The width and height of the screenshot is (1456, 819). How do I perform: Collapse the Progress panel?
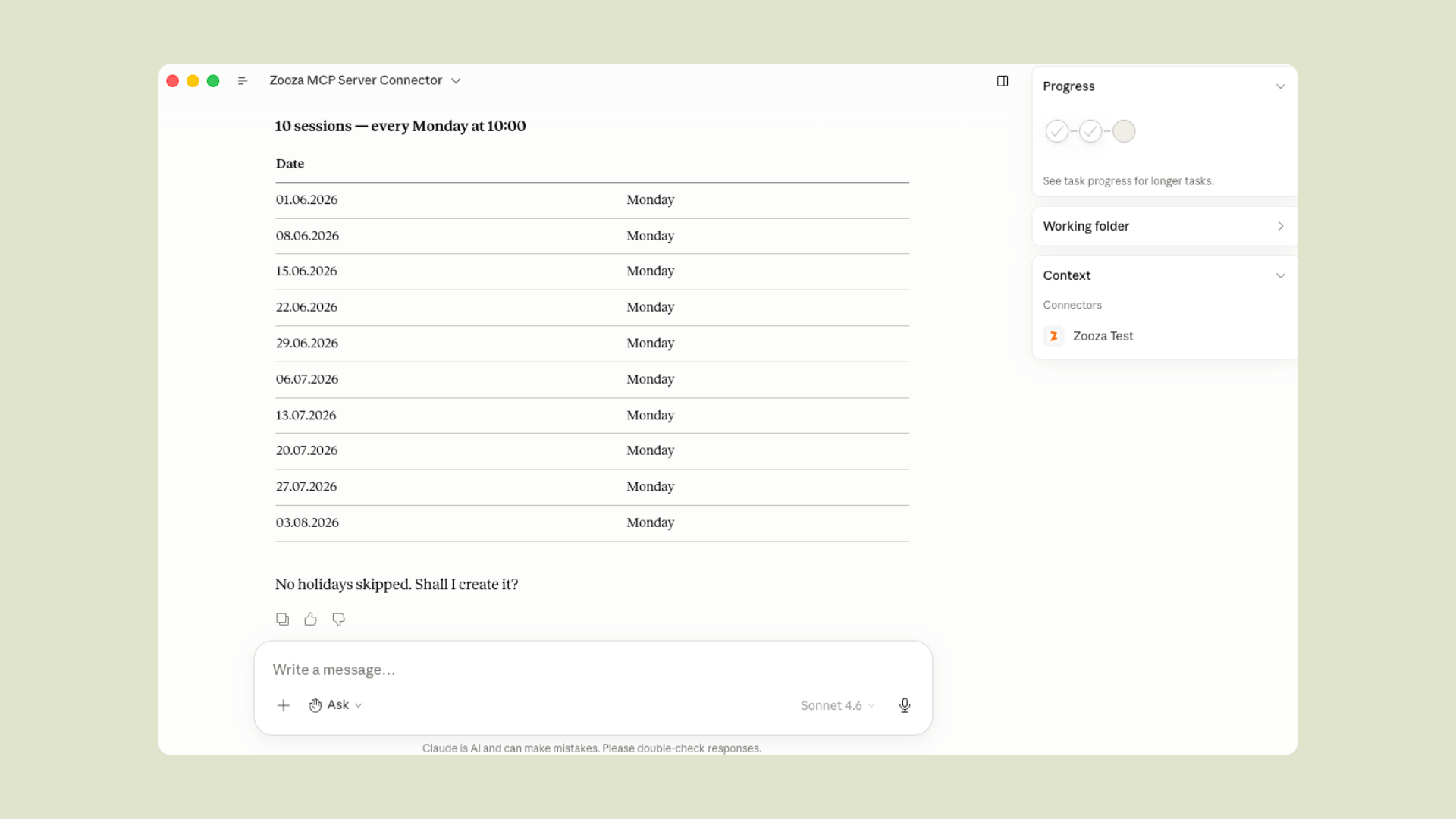pyautogui.click(x=1281, y=86)
